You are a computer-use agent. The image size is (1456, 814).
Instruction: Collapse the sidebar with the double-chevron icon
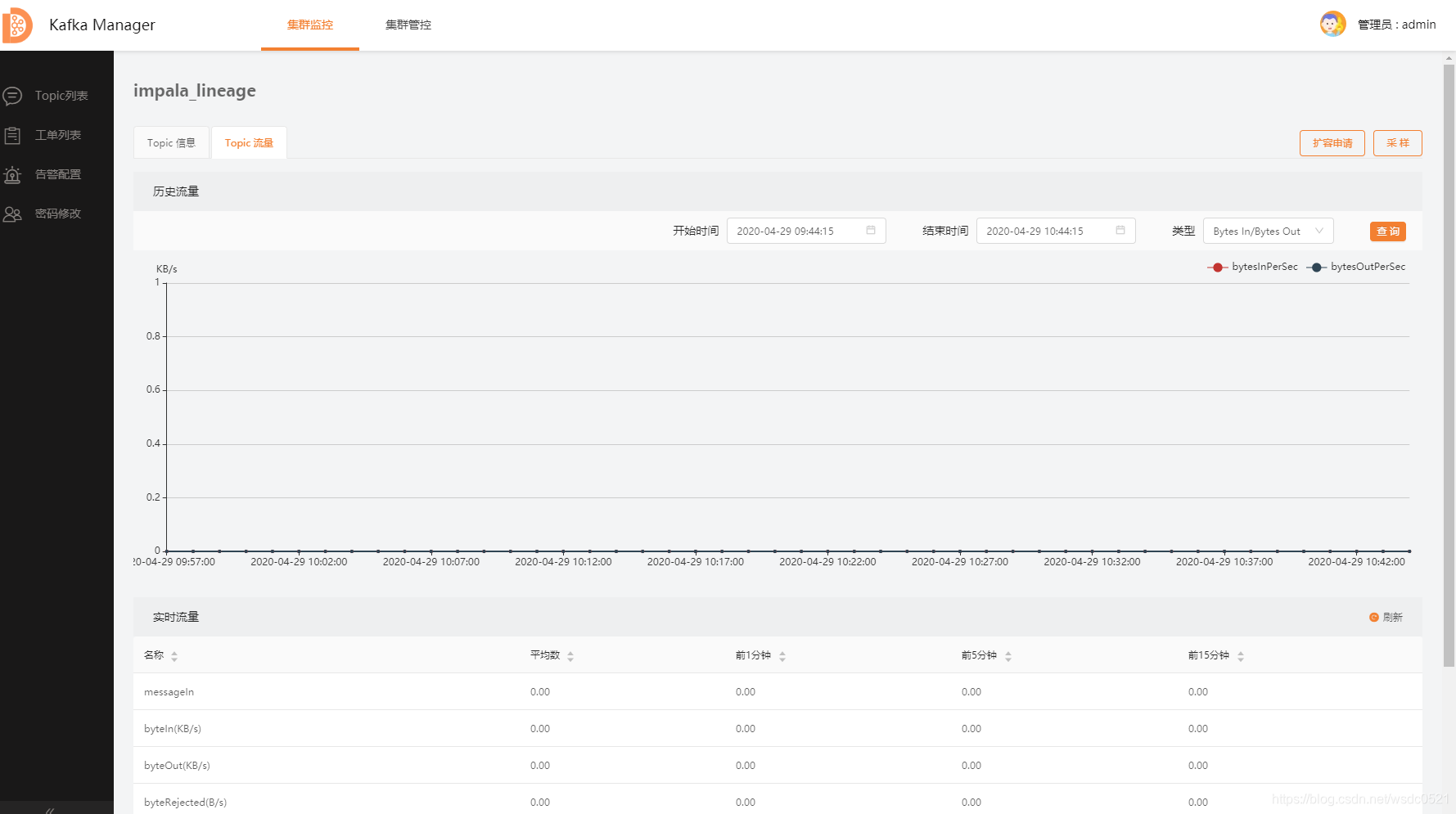50,810
